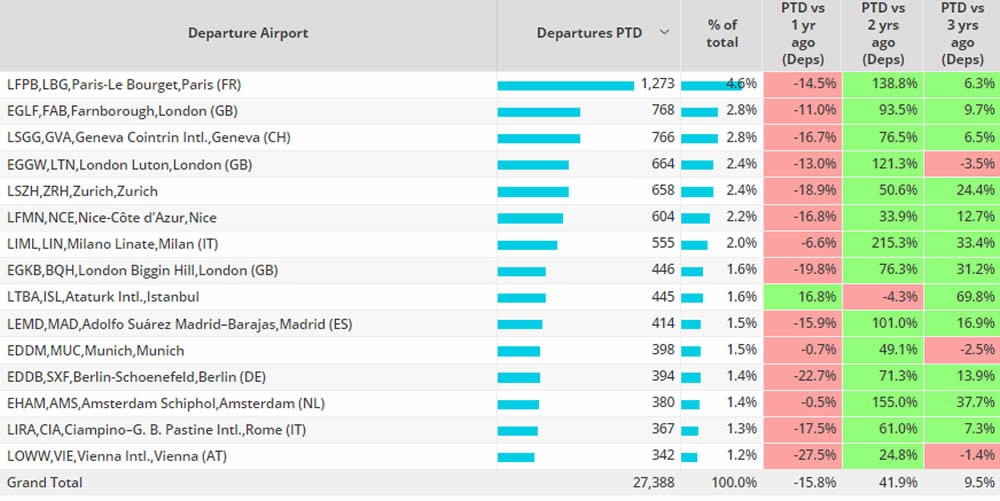
Task: Click the -27.5% cell for Vienna
Action: click(802, 456)
